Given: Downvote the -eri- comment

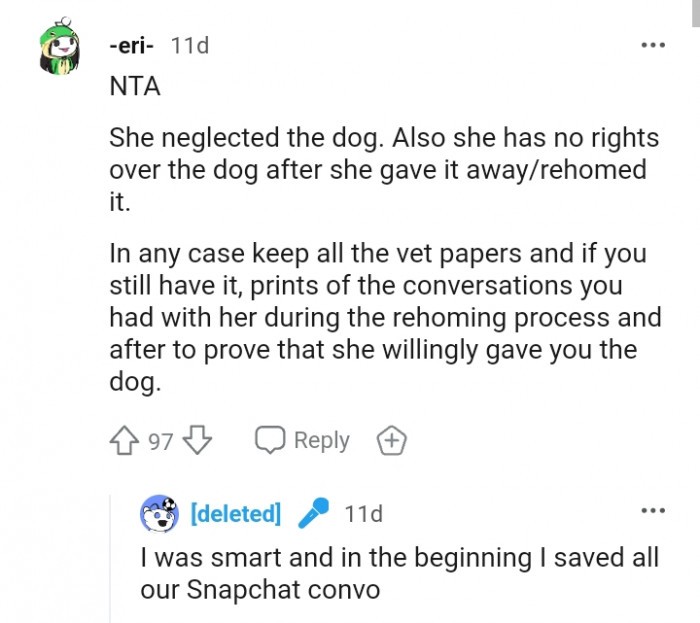Looking at the screenshot, I should coord(197,441).
